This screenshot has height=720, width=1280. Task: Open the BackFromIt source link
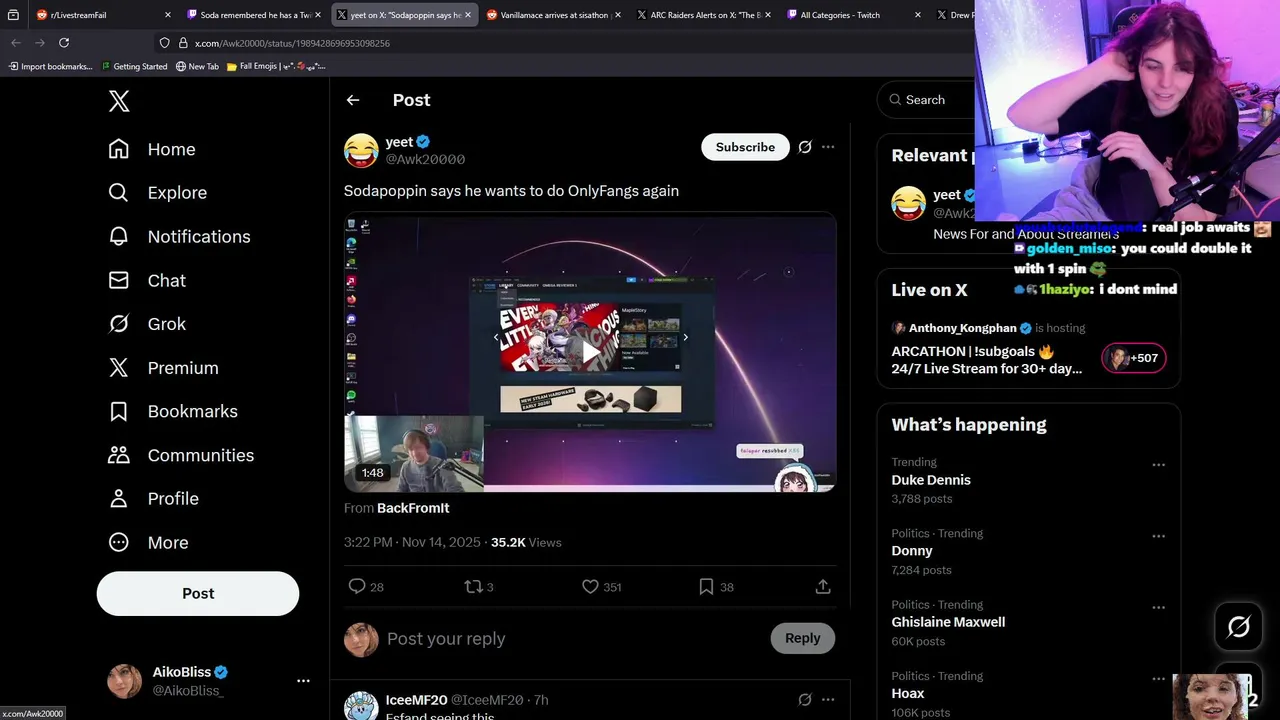pyautogui.click(x=413, y=508)
